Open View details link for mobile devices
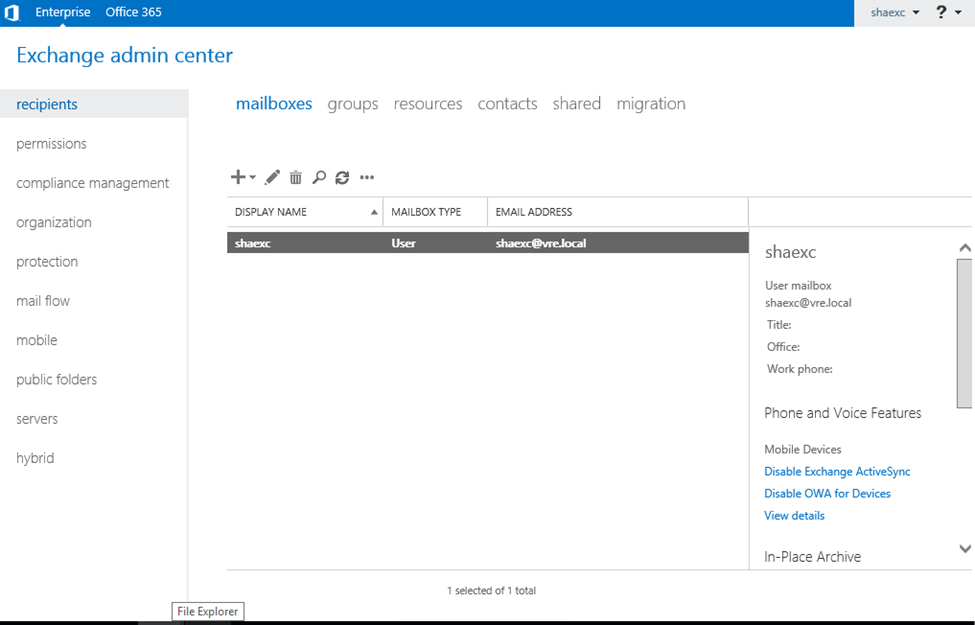 click(x=794, y=515)
